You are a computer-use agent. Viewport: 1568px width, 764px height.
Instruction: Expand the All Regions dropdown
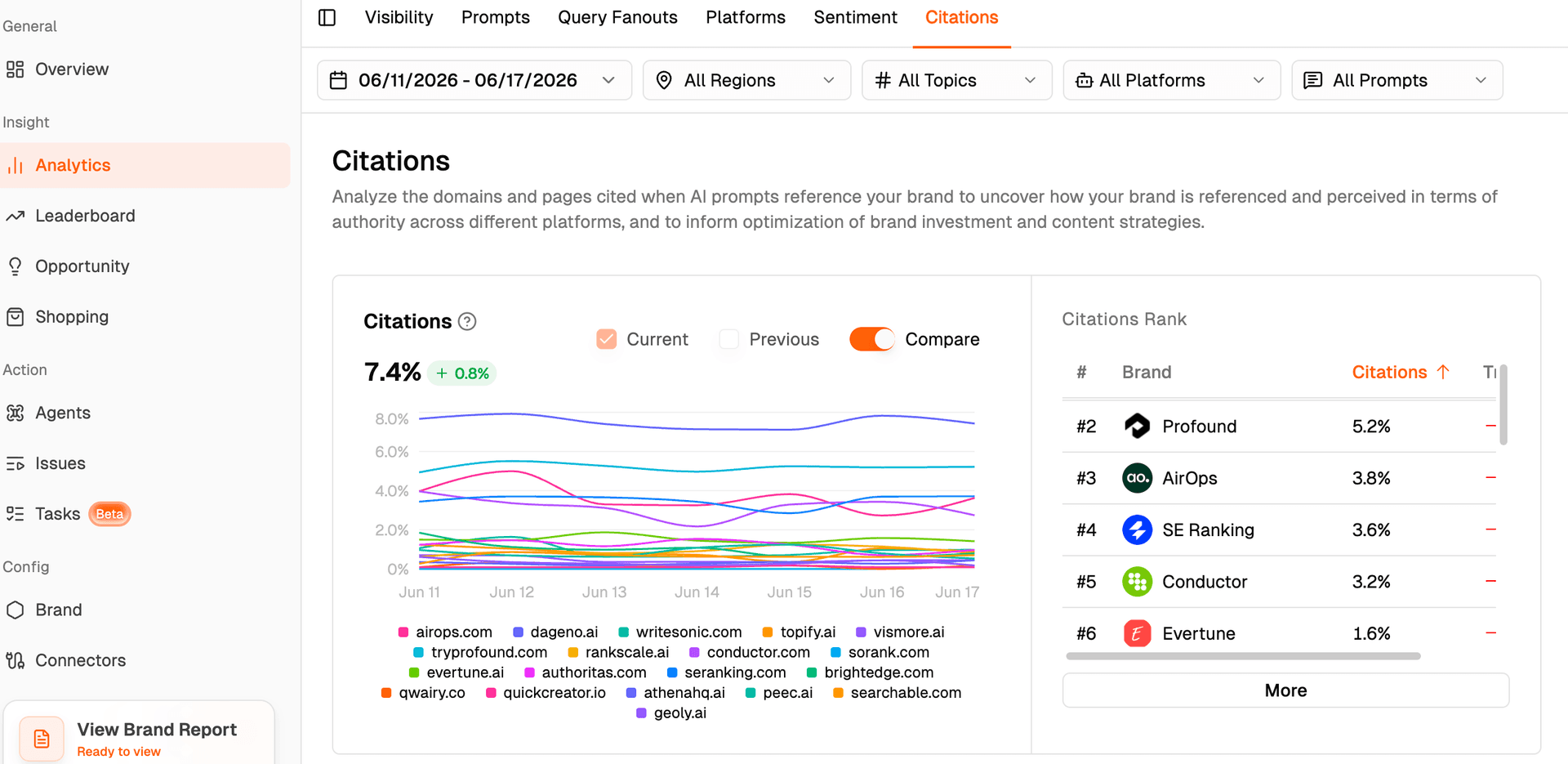point(746,80)
